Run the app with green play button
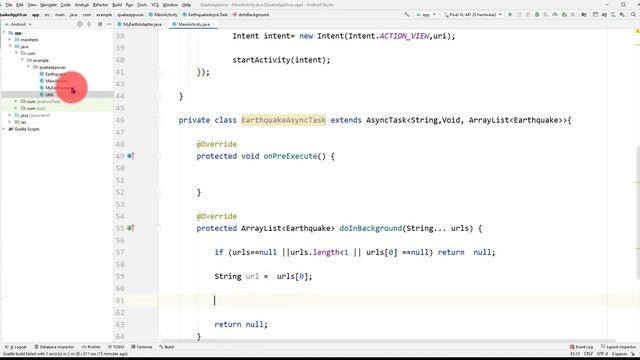The height and width of the screenshot is (360, 640). [x=510, y=15]
